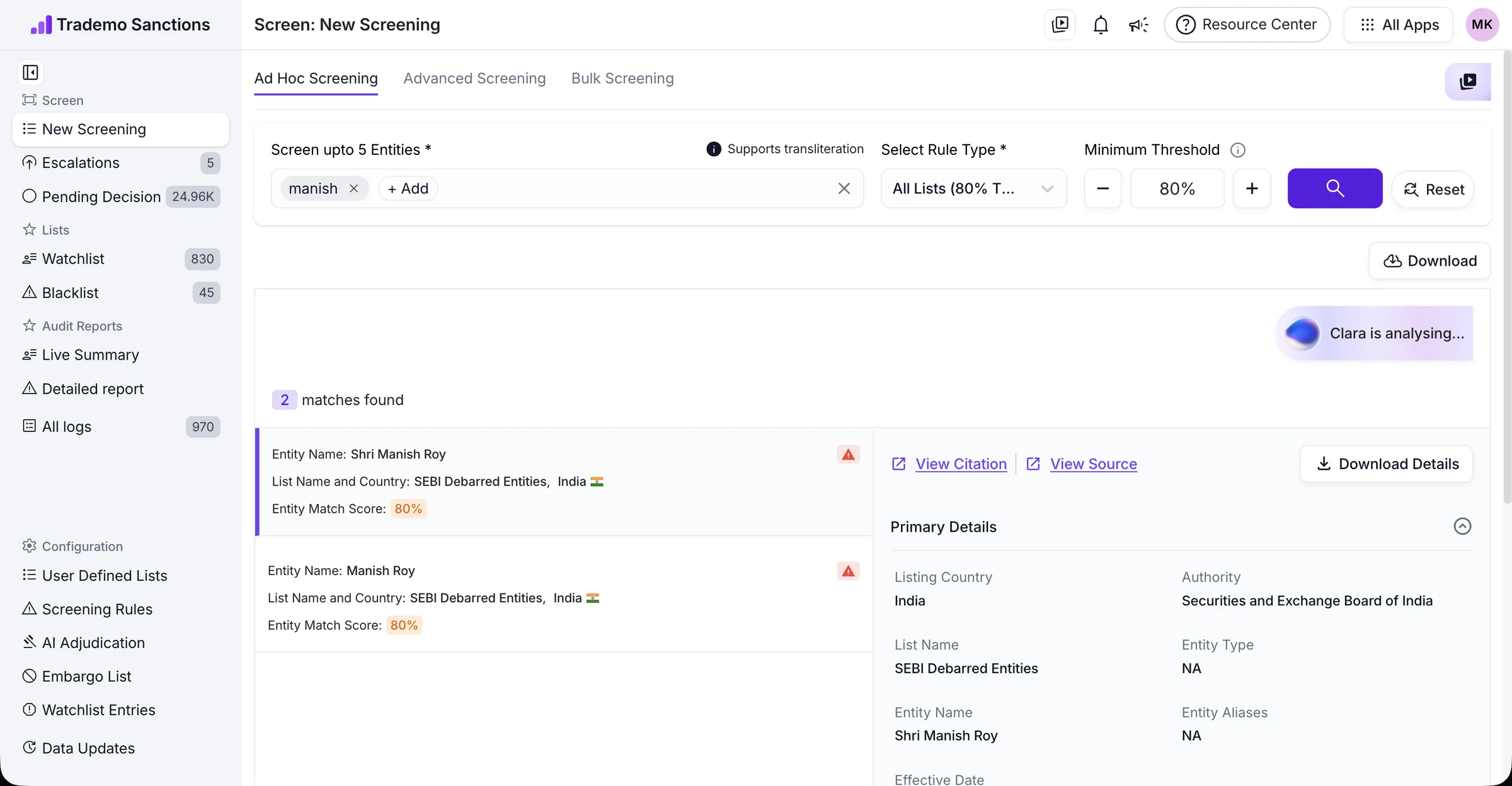Open Data Updates
1512x786 pixels.
pyautogui.click(x=120, y=748)
